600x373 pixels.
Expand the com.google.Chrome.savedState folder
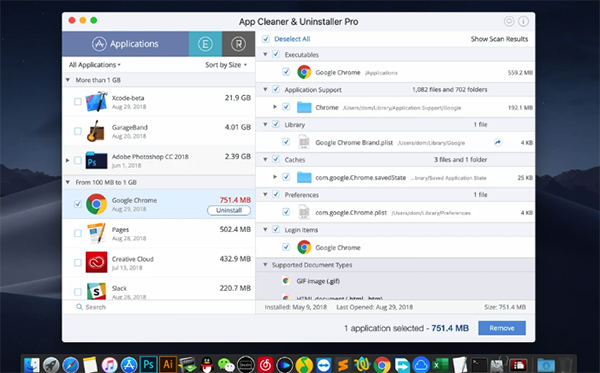click(x=275, y=177)
